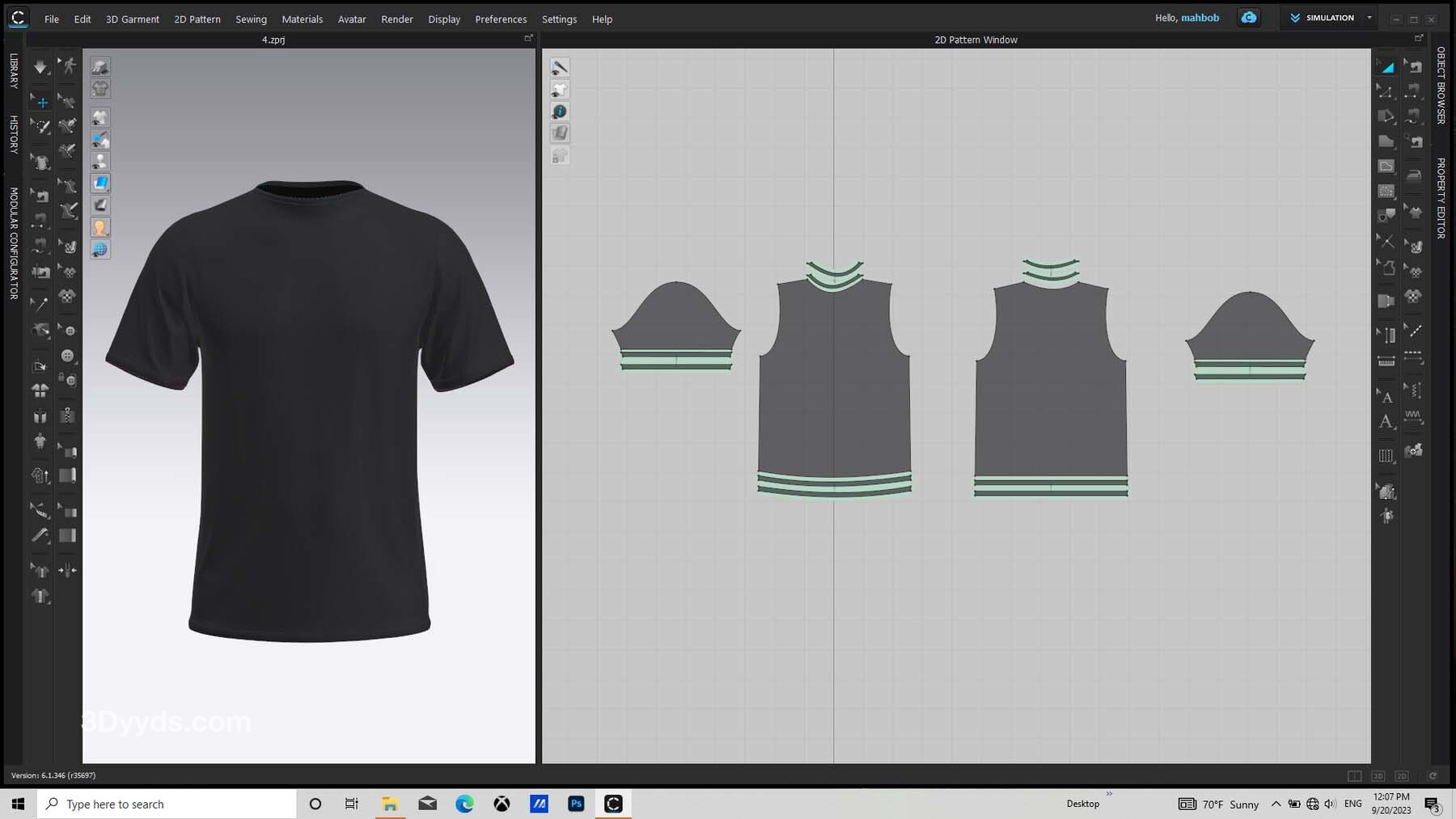
Task: Click the Iron tool in 2D toolbar
Action: click(x=1414, y=175)
